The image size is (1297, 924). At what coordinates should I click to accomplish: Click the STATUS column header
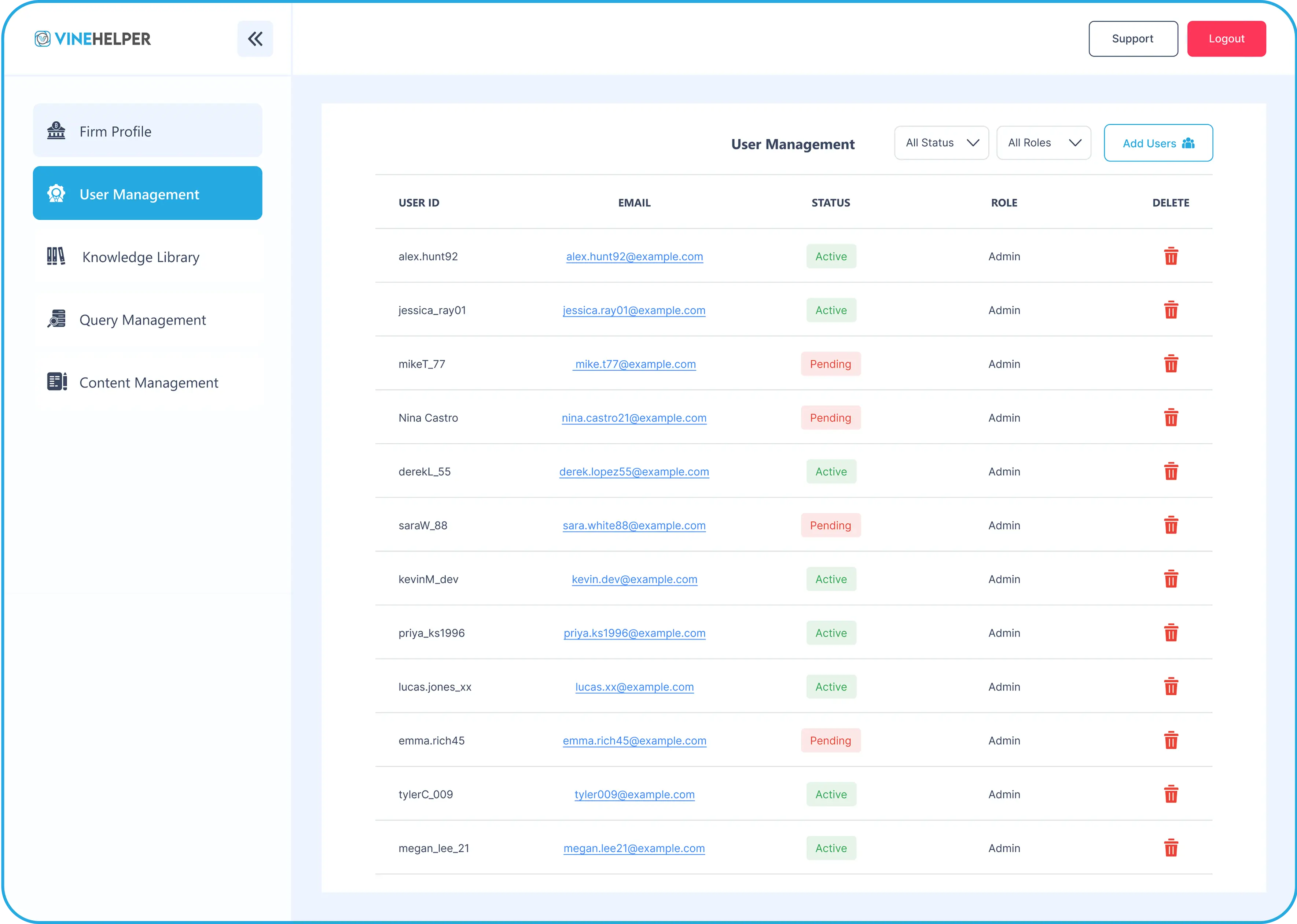831,202
